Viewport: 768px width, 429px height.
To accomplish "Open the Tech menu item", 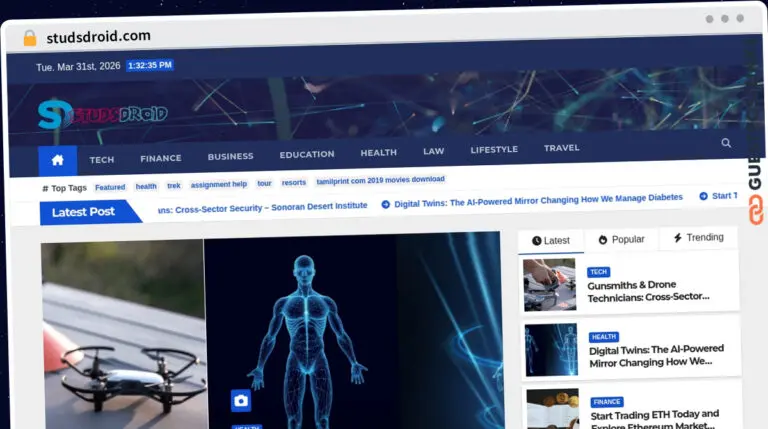I will pyautogui.click(x=102, y=159).
